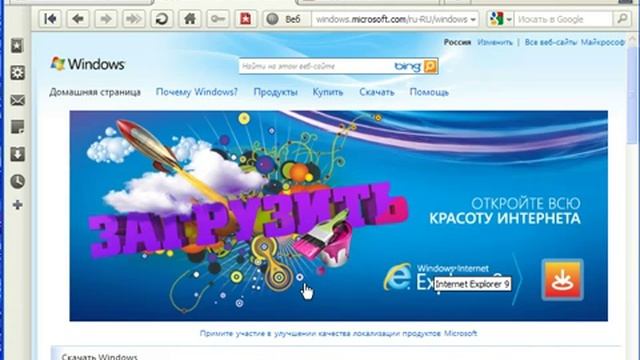
Task: Go forward to next page
Action: click(106, 19)
